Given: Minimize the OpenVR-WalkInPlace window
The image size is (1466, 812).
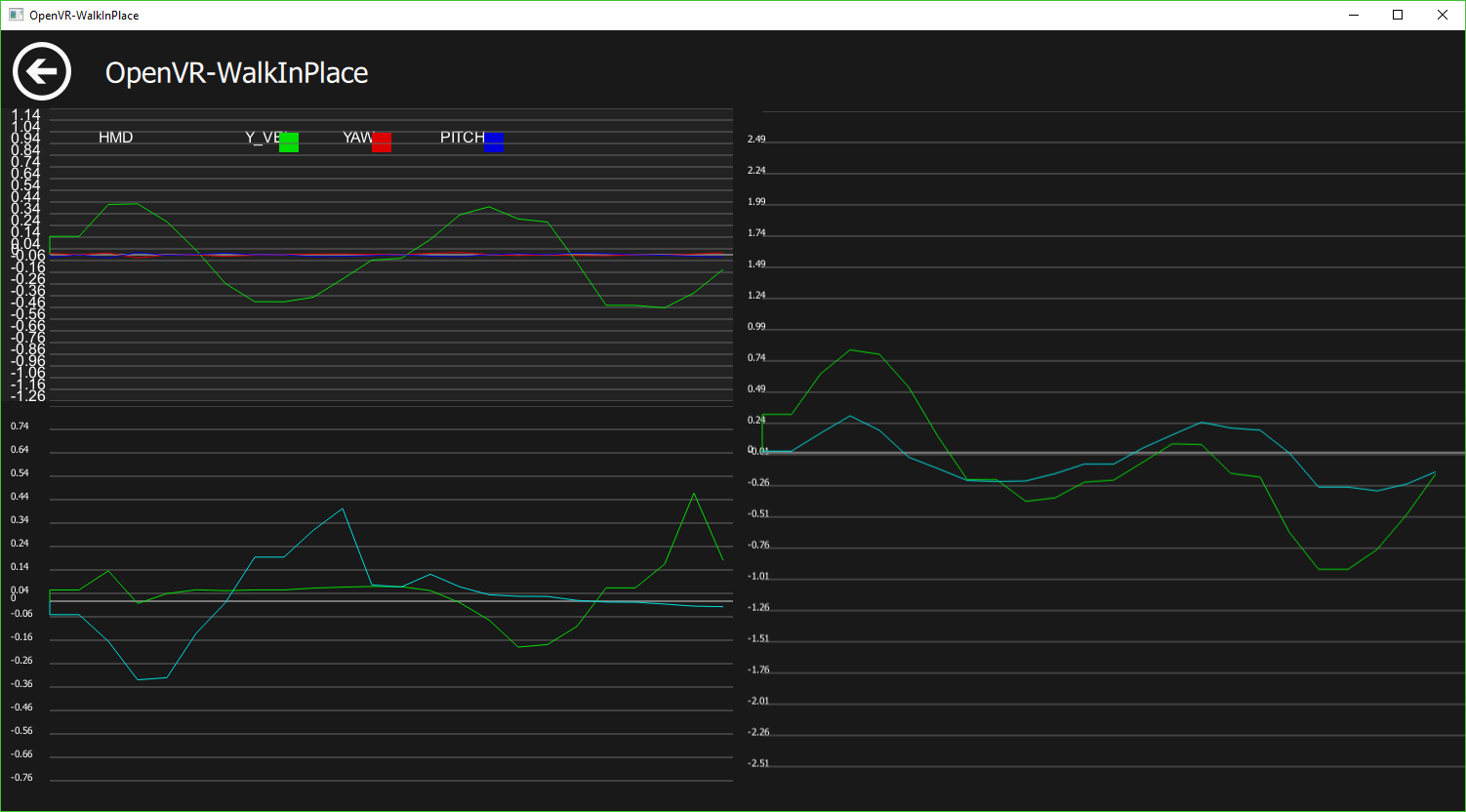Looking at the screenshot, I should pyautogui.click(x=1353, y=15).
